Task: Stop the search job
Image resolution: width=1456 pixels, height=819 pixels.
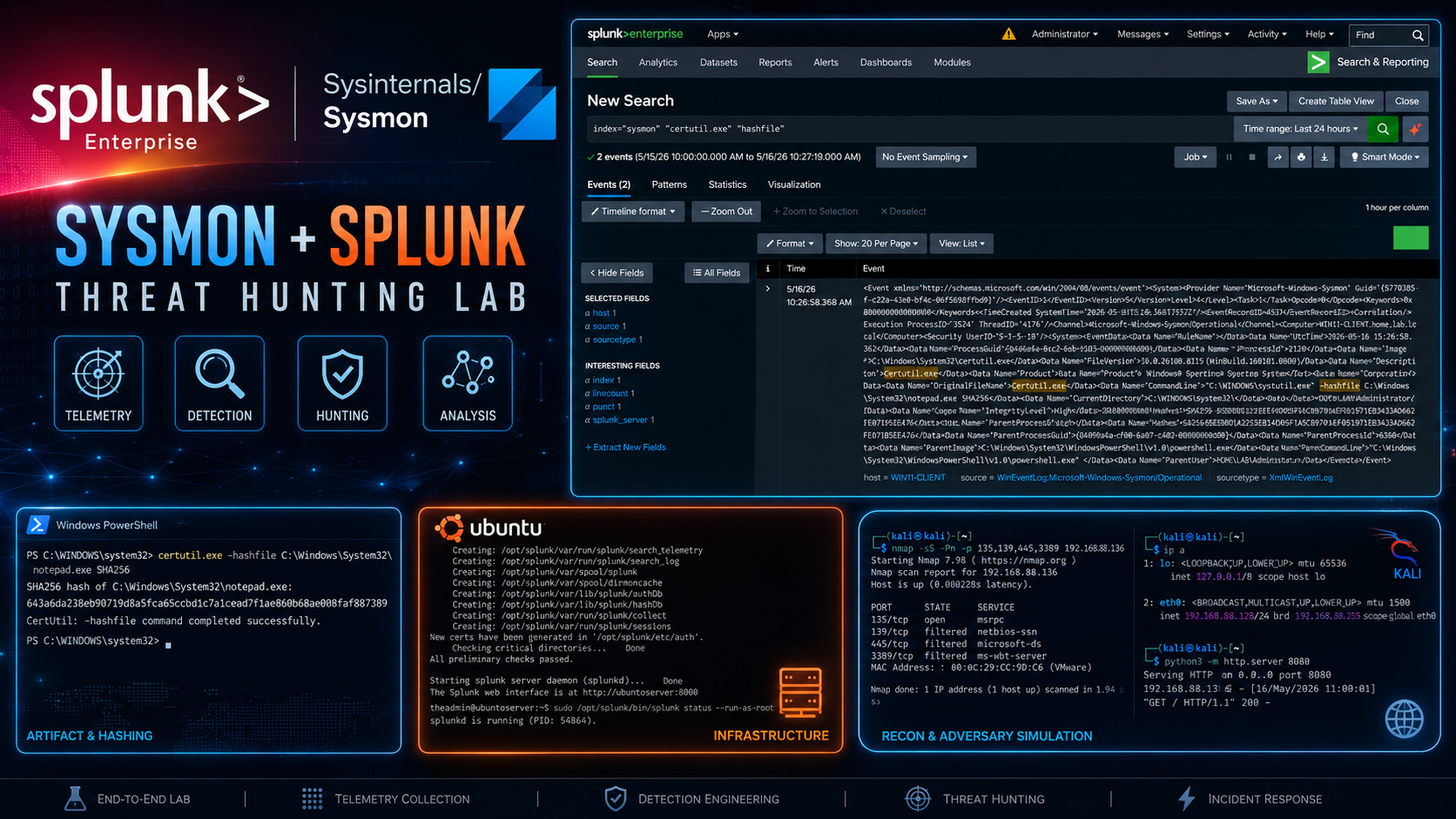Action: click(1252, 158)
